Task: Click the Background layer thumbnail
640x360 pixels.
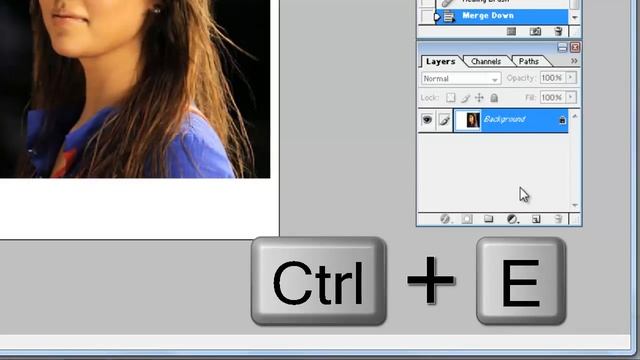Action: pos(468,120)
